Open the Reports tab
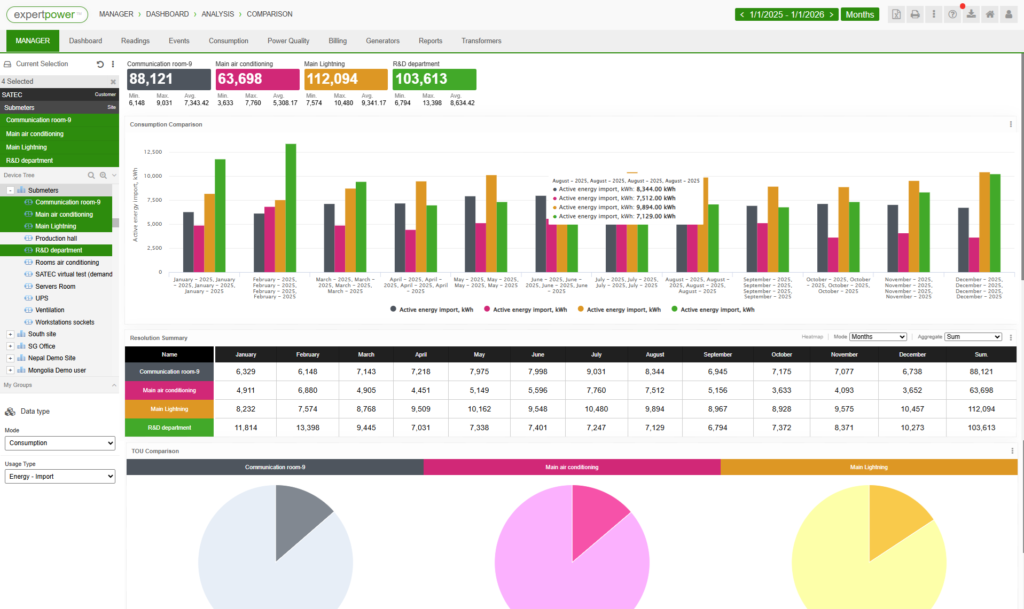 (x=430, y=41)
